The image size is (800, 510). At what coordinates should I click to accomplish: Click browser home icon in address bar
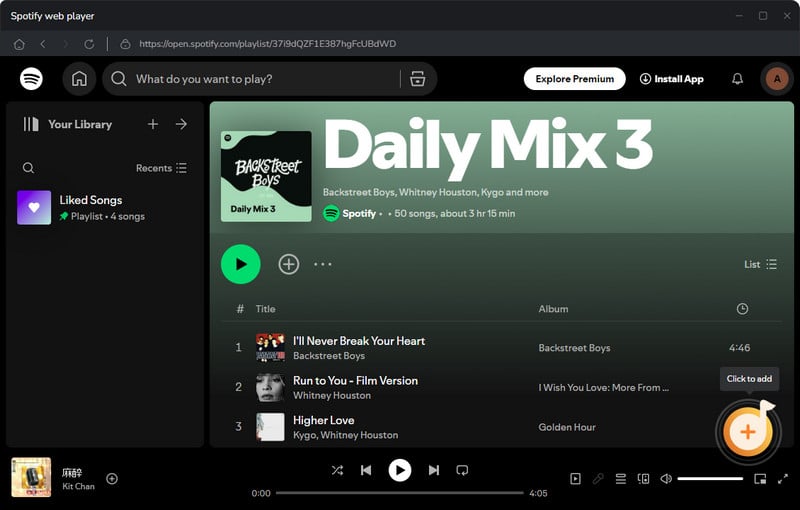(x=19, y=44)
